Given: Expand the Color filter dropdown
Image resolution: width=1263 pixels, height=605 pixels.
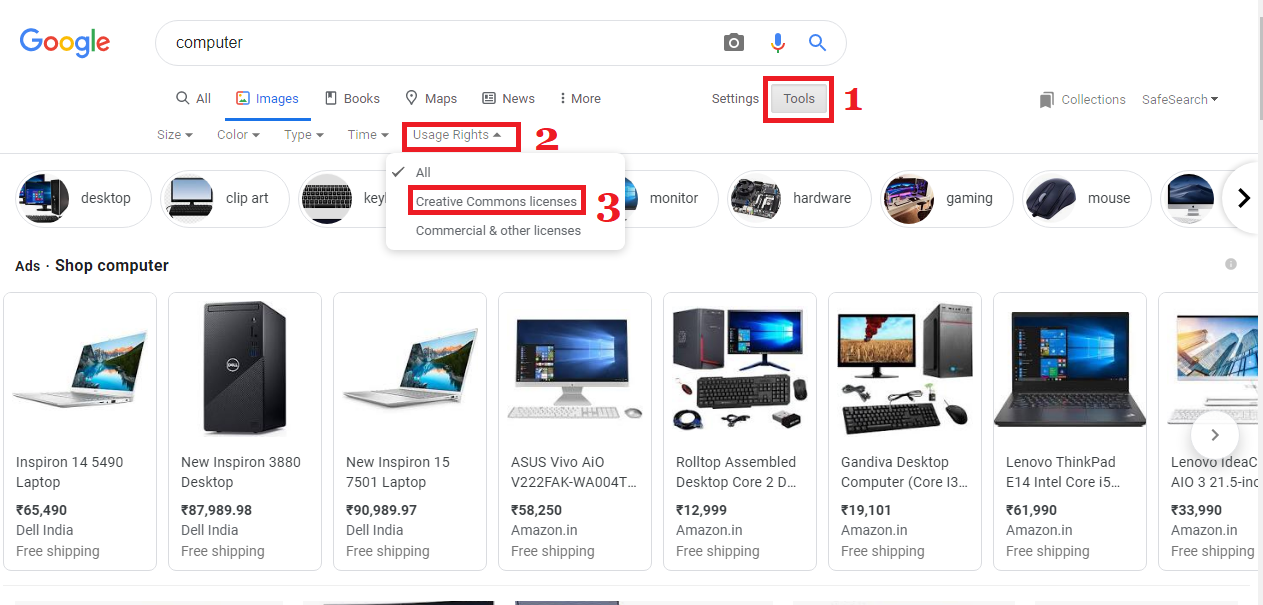Looking at the screenshot, I should [238, 135].
